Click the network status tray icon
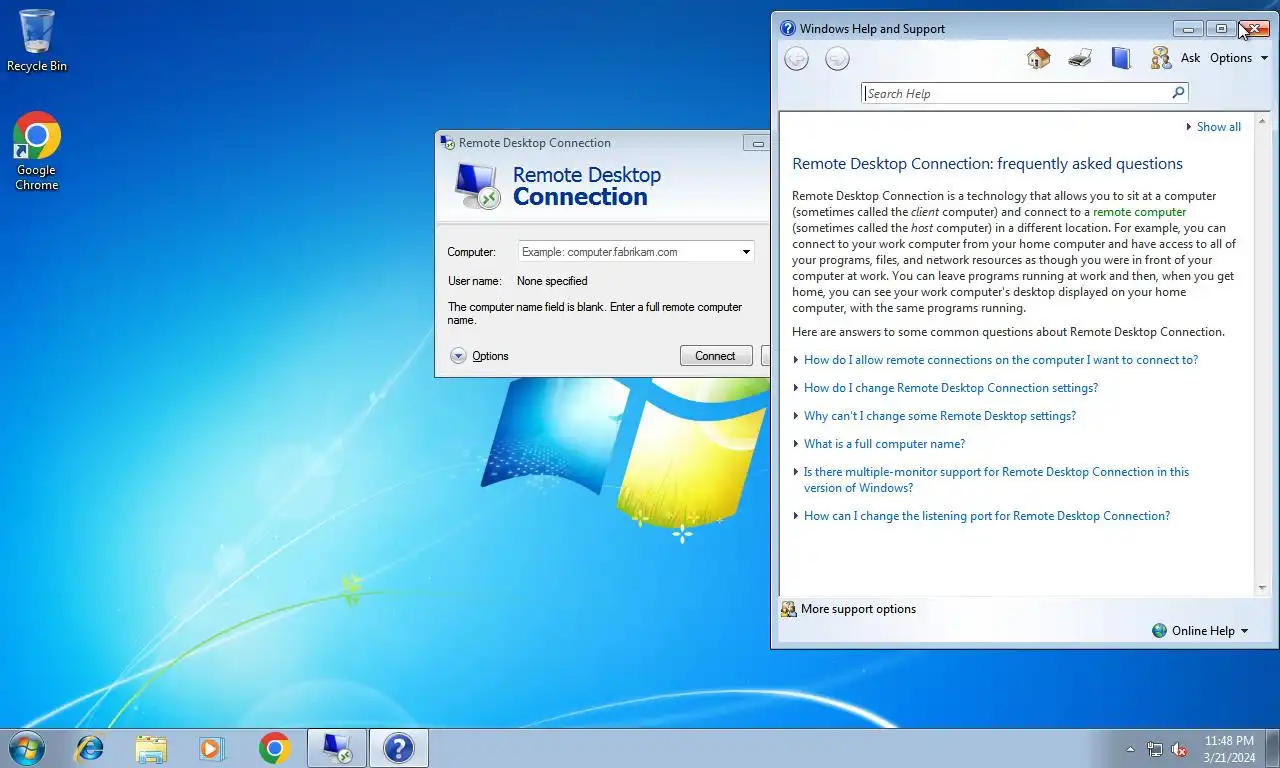 pos(1155,749)
